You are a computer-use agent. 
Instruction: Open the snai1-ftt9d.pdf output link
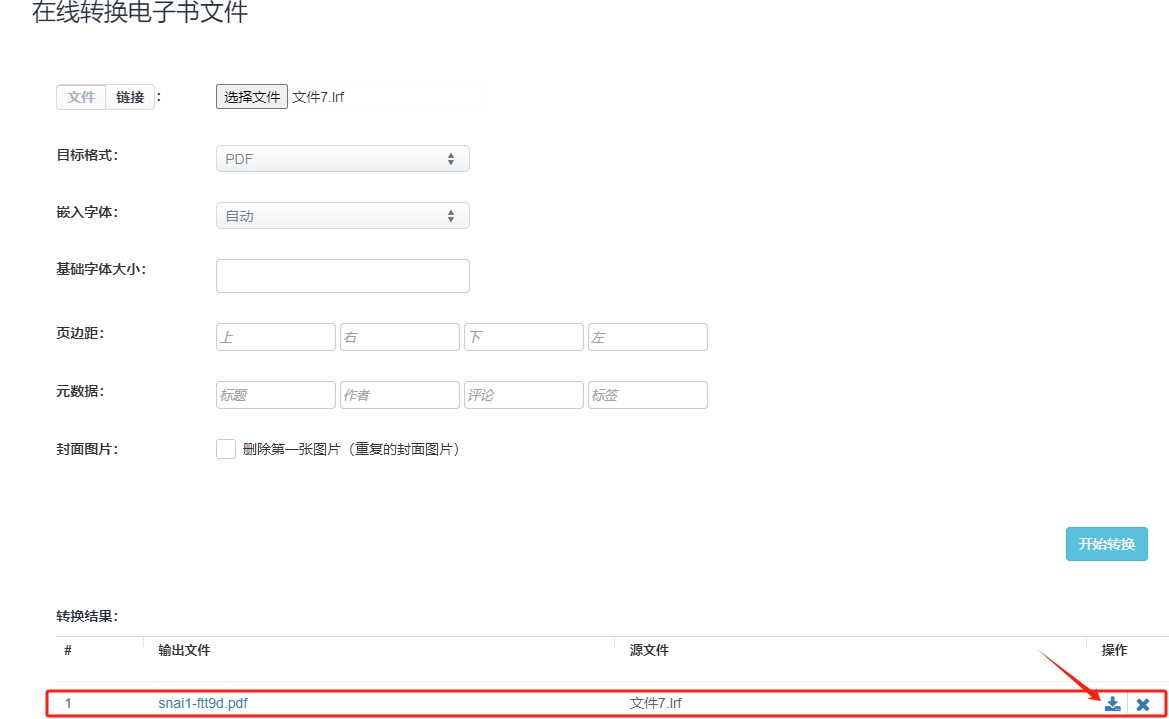tap(203, 703)
